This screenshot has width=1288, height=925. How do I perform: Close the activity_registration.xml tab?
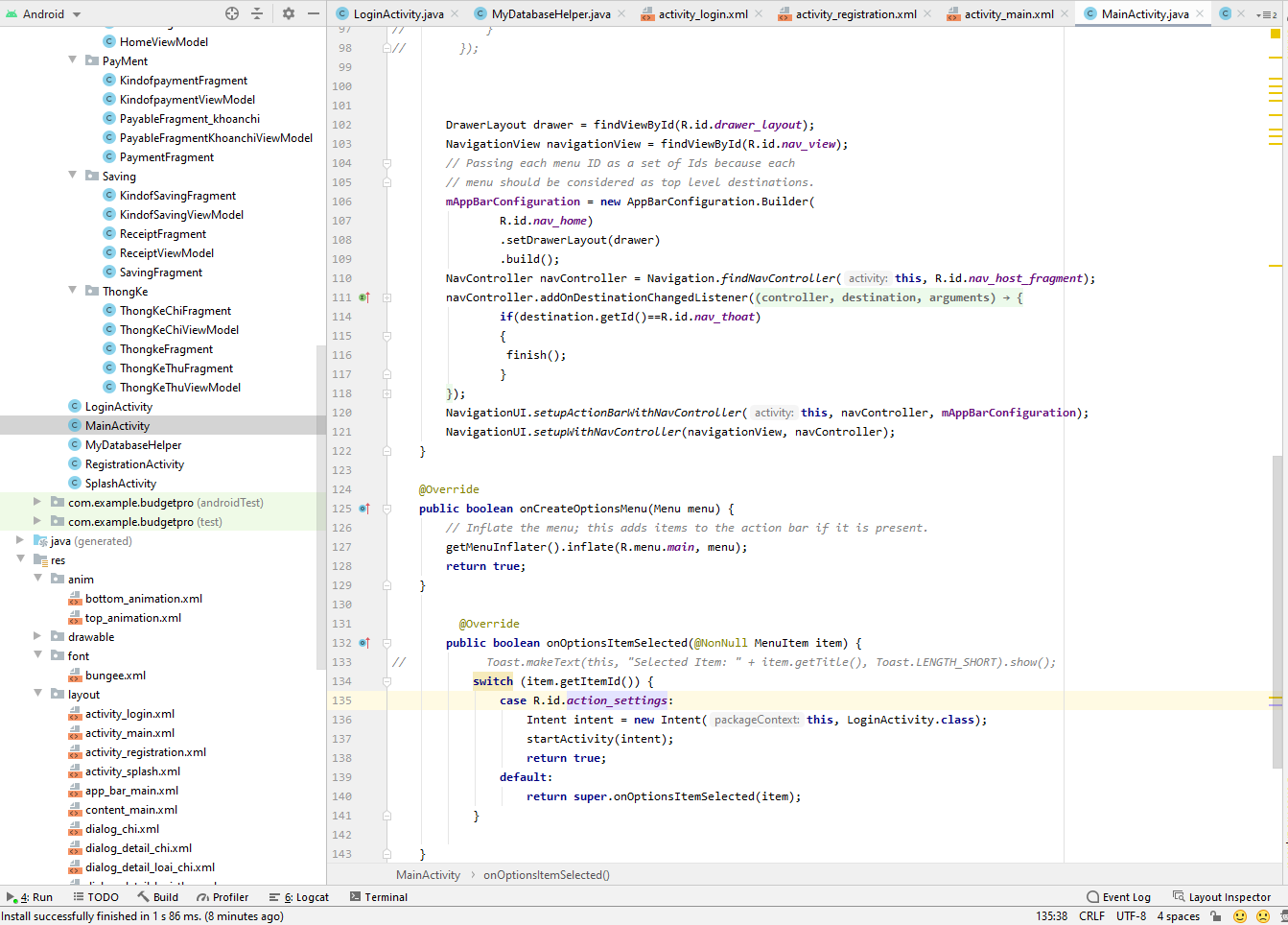pos(927,13)
